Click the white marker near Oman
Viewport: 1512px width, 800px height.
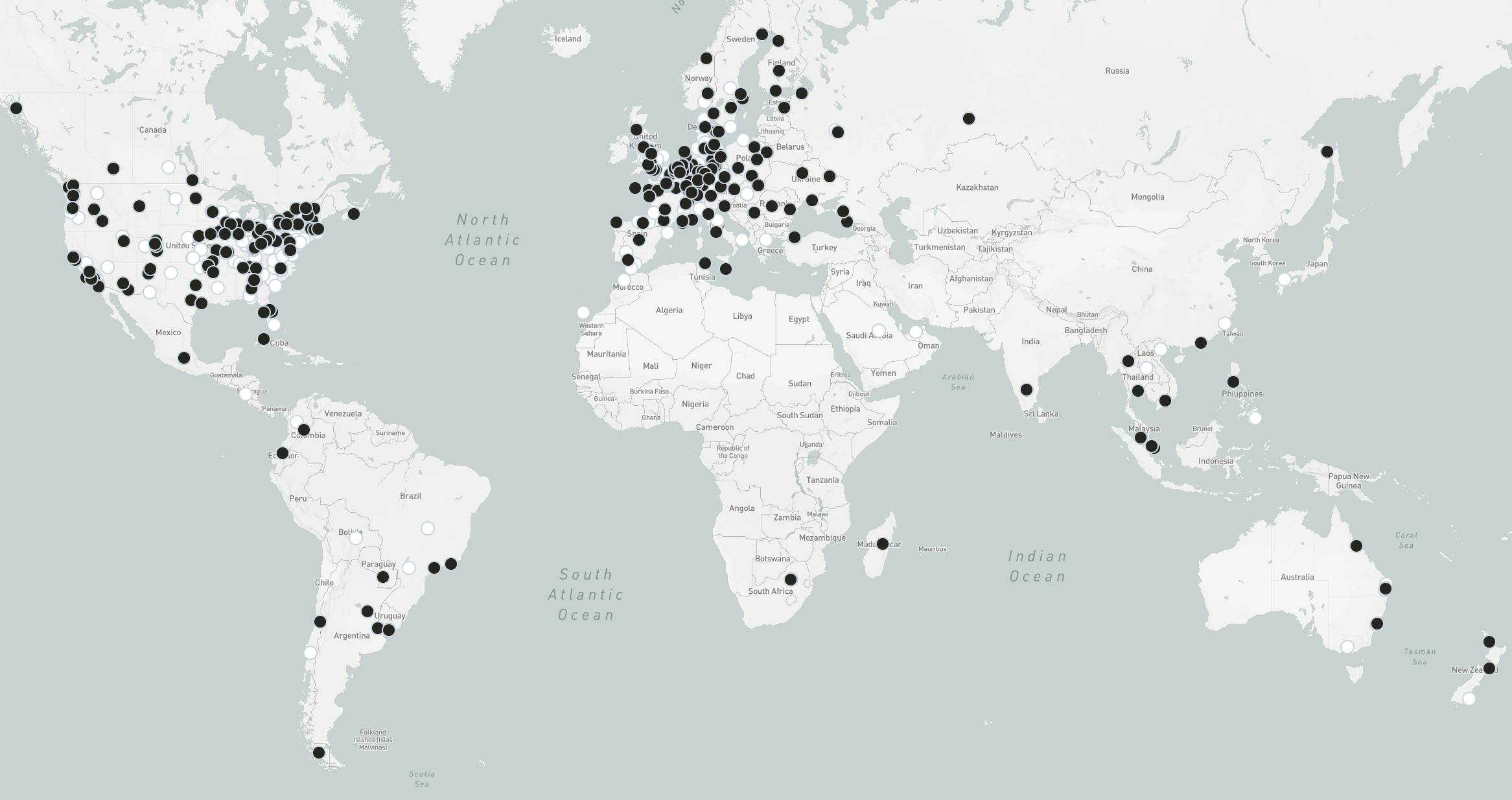(915, 332)
